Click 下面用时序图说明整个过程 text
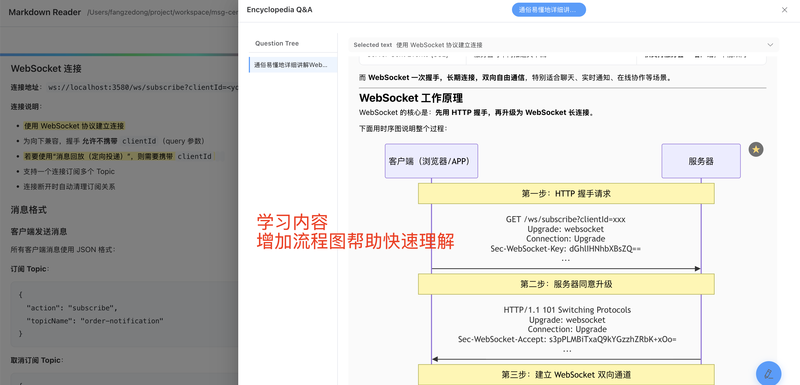This screenshot has height=385, width=800. click(403, 129)
